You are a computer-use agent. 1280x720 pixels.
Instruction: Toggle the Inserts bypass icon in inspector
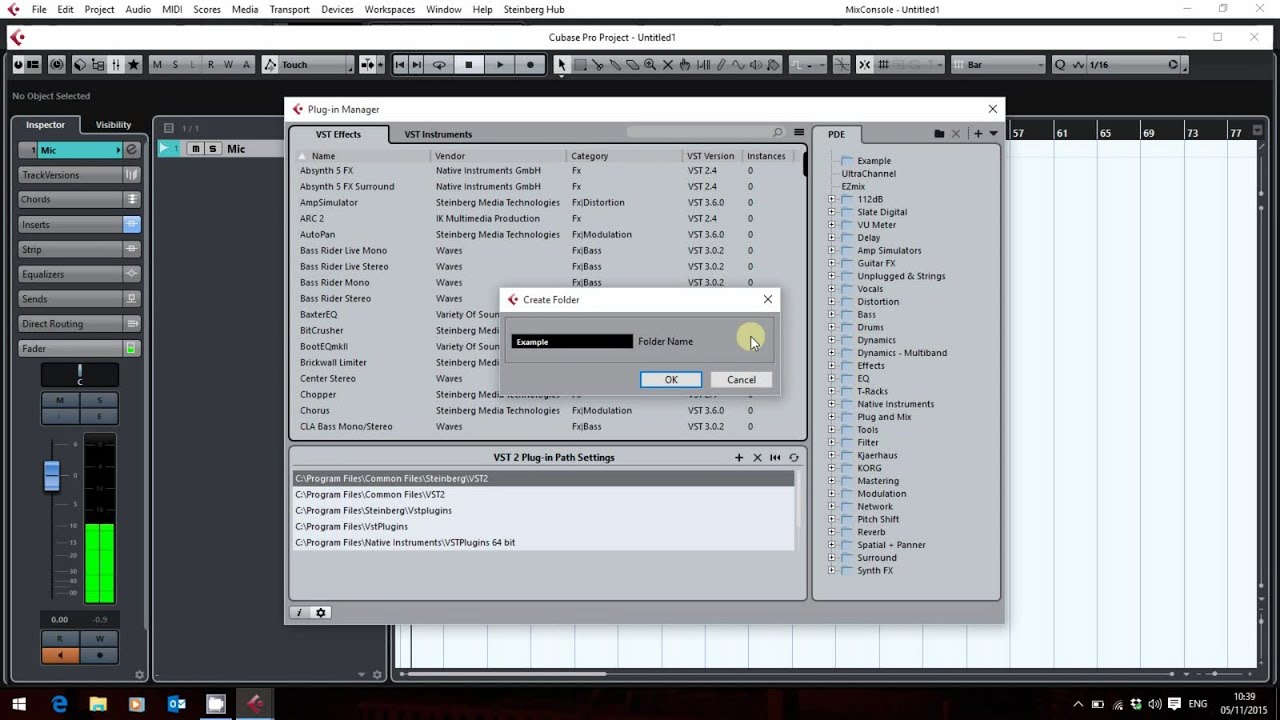click(131, 225)
